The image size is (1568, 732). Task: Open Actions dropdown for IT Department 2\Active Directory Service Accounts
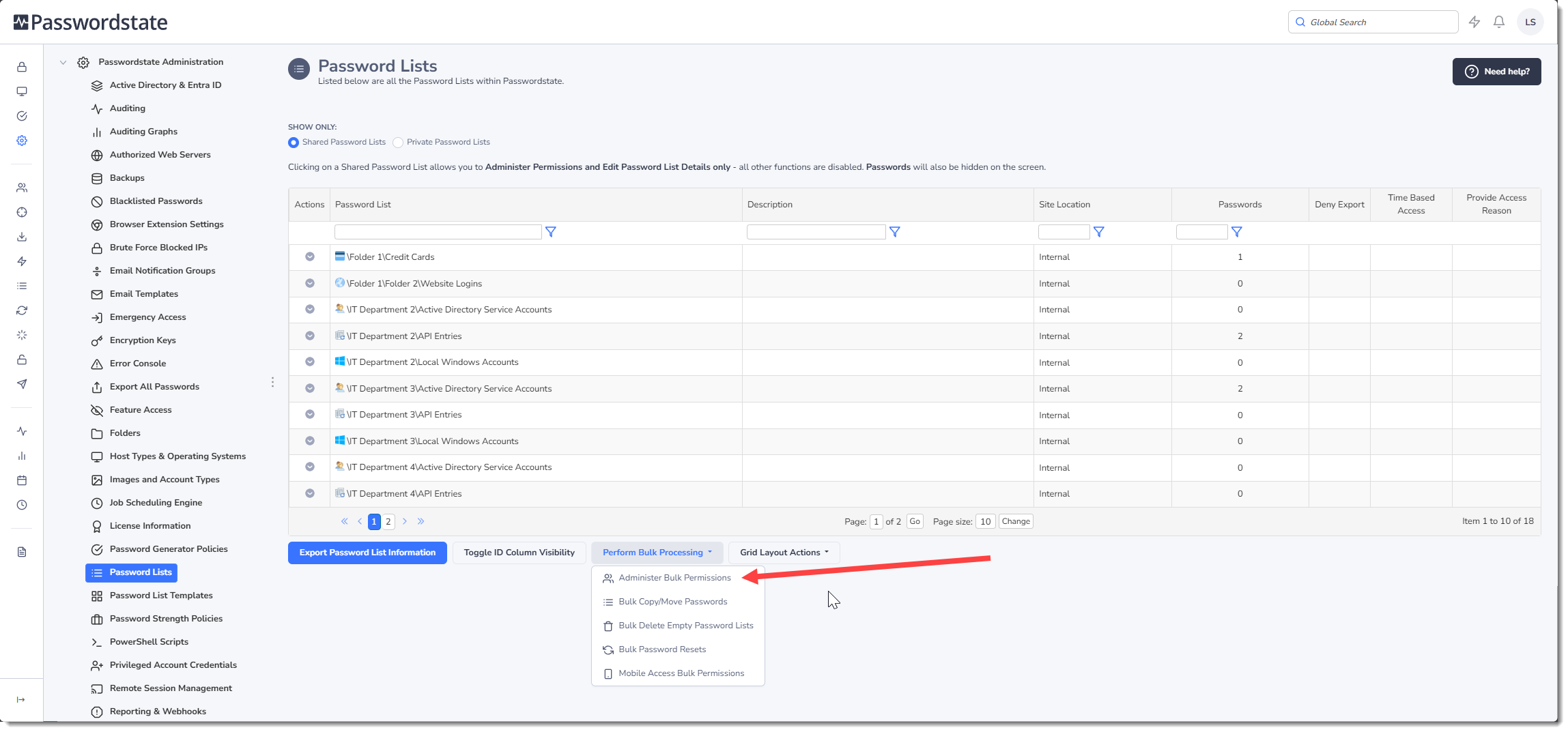[310, 309]
